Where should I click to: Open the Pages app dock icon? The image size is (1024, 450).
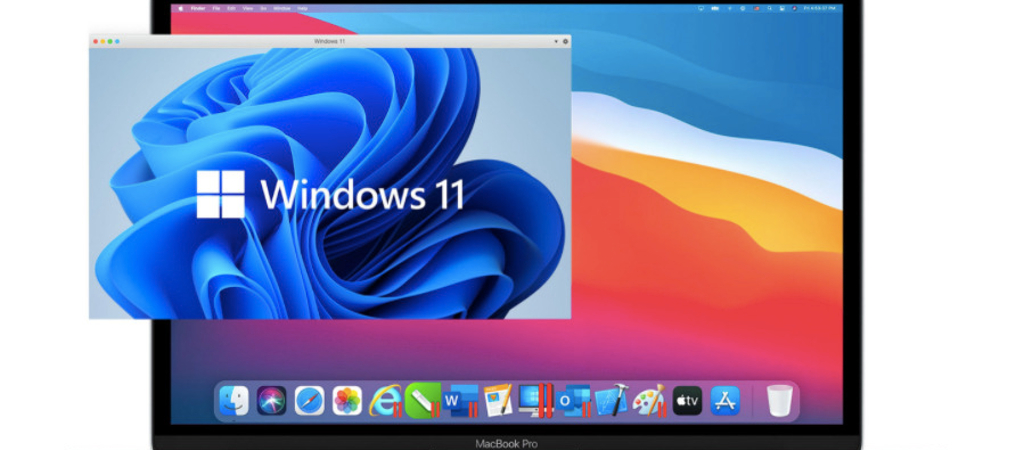[497, 401]
